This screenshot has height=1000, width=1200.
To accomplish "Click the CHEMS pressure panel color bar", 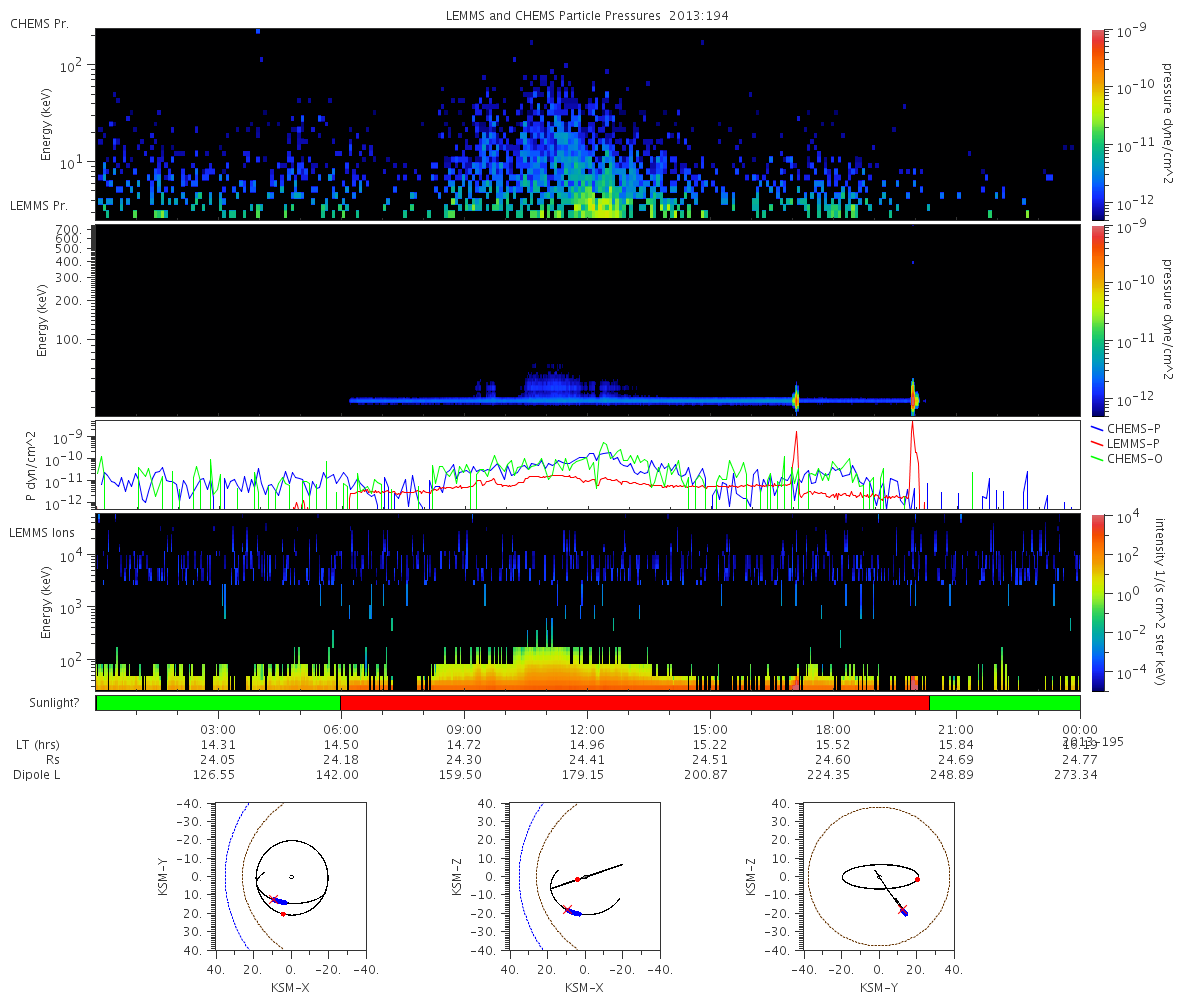I will pos(1098,124).
